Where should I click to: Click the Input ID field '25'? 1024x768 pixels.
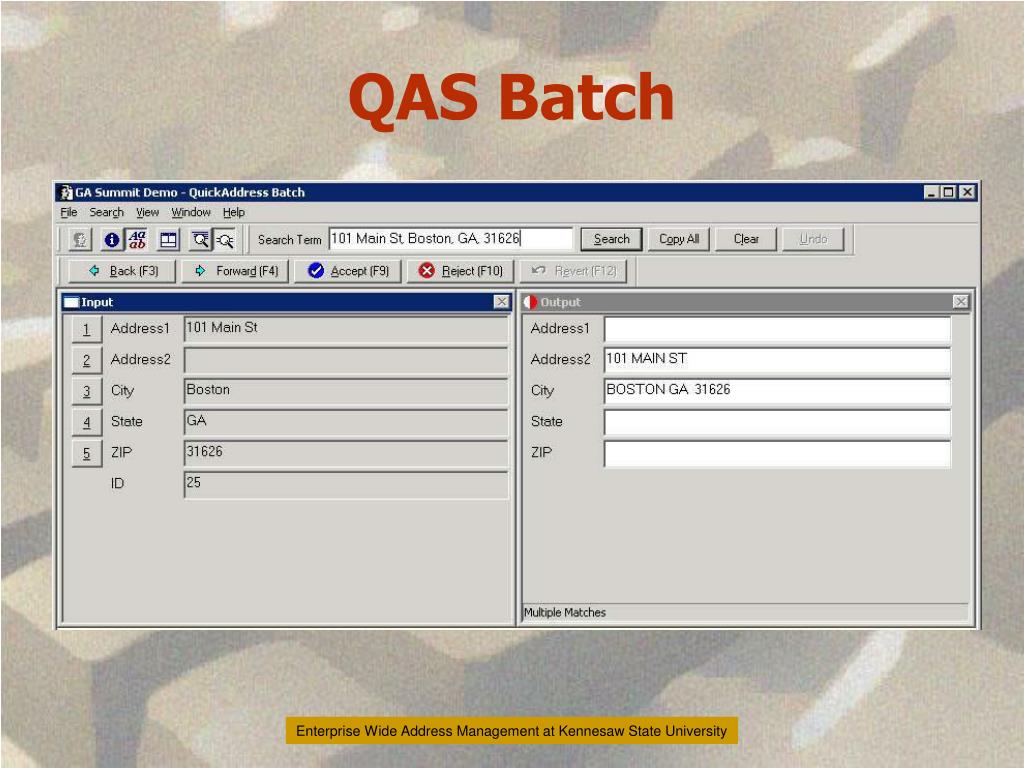pyautogui.click(x=346, y=484)
